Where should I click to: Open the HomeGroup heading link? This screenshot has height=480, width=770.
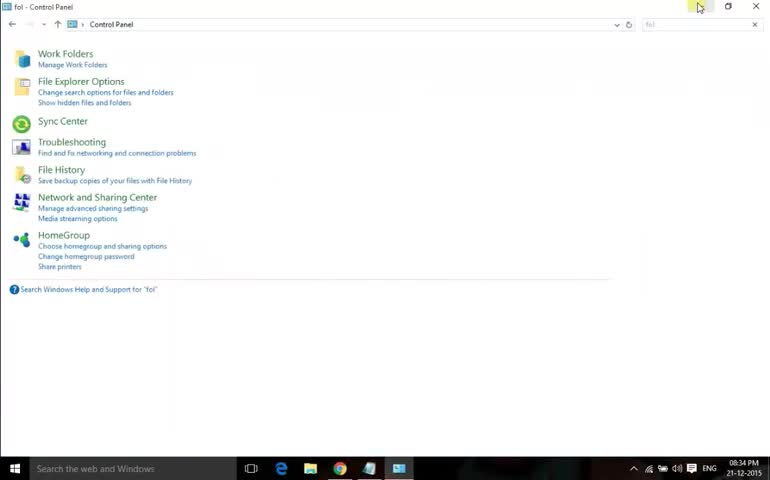pos(64,235)
